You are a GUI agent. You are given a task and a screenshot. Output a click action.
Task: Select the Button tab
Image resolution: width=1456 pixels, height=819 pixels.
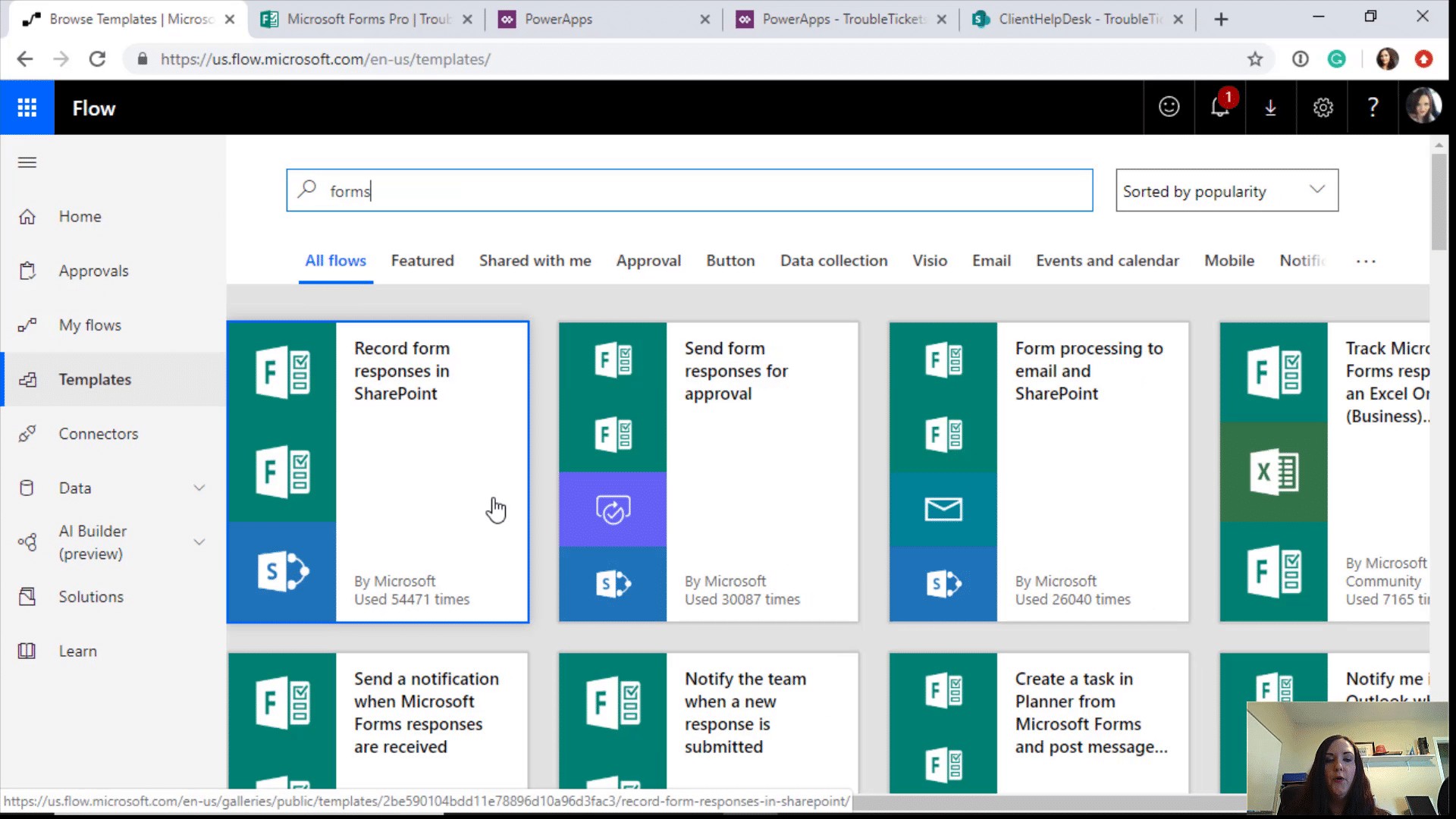pos(730,261)
